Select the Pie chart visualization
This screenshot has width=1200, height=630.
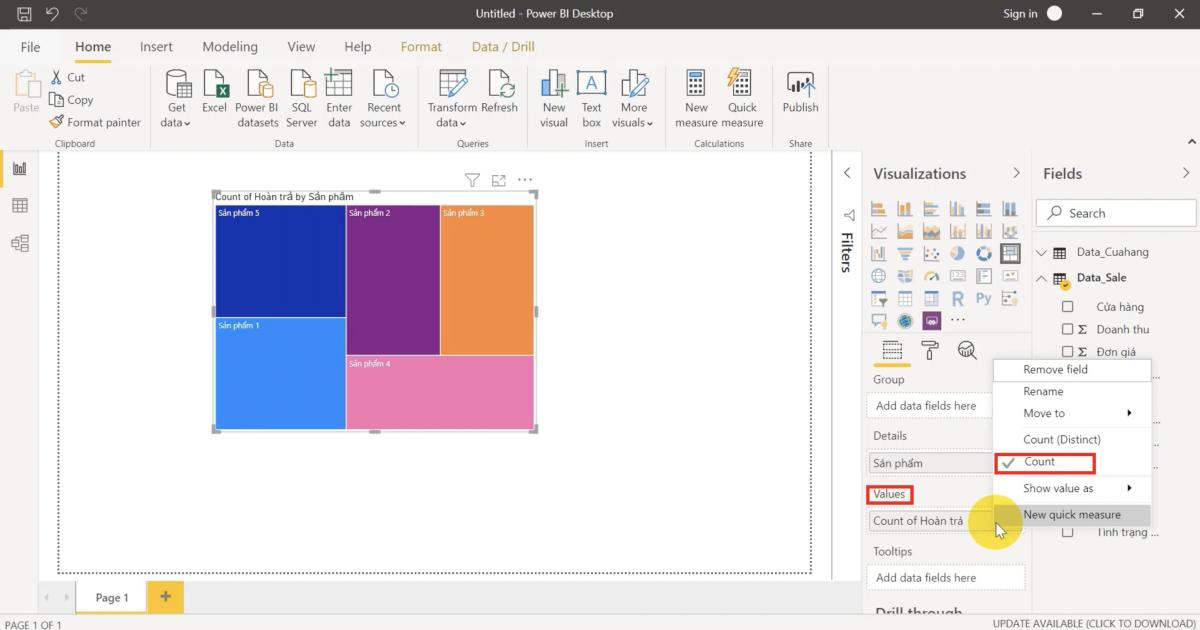[958, 253]
